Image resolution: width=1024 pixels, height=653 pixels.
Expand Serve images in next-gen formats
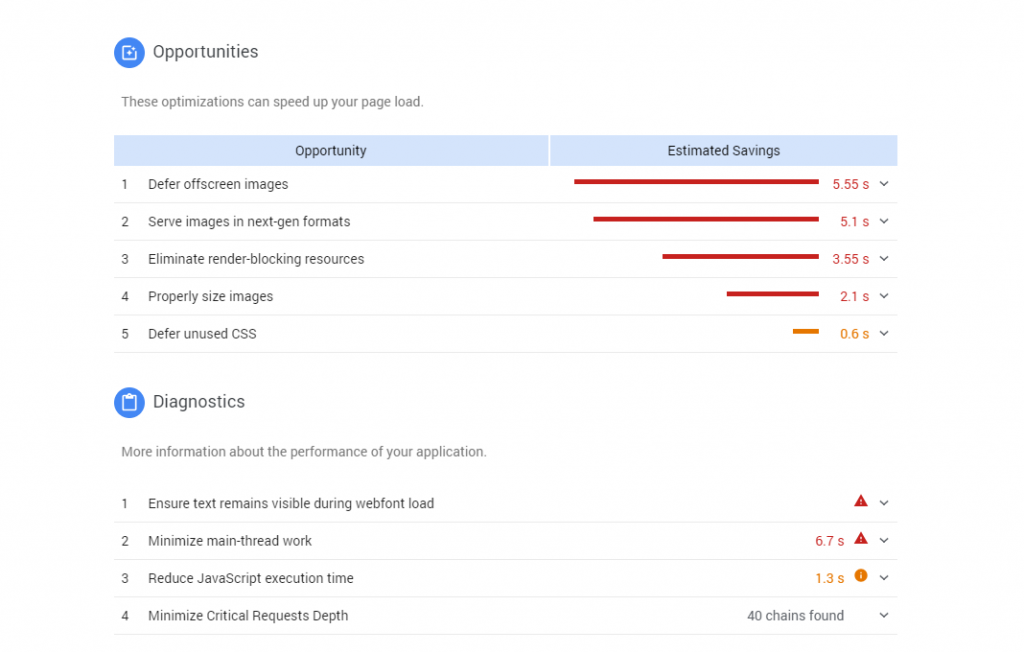coord(883,221)
